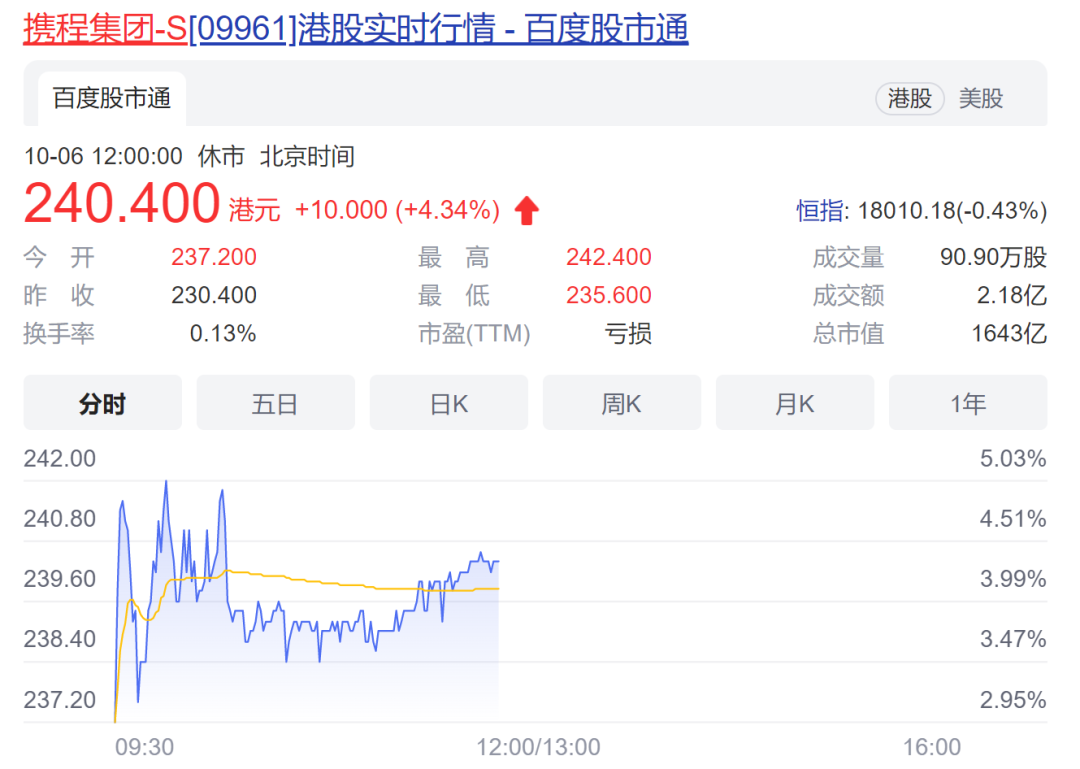Click the 昨收 value 230.400
Screen dimensions: 1080x769
click(x=214, y=295)
